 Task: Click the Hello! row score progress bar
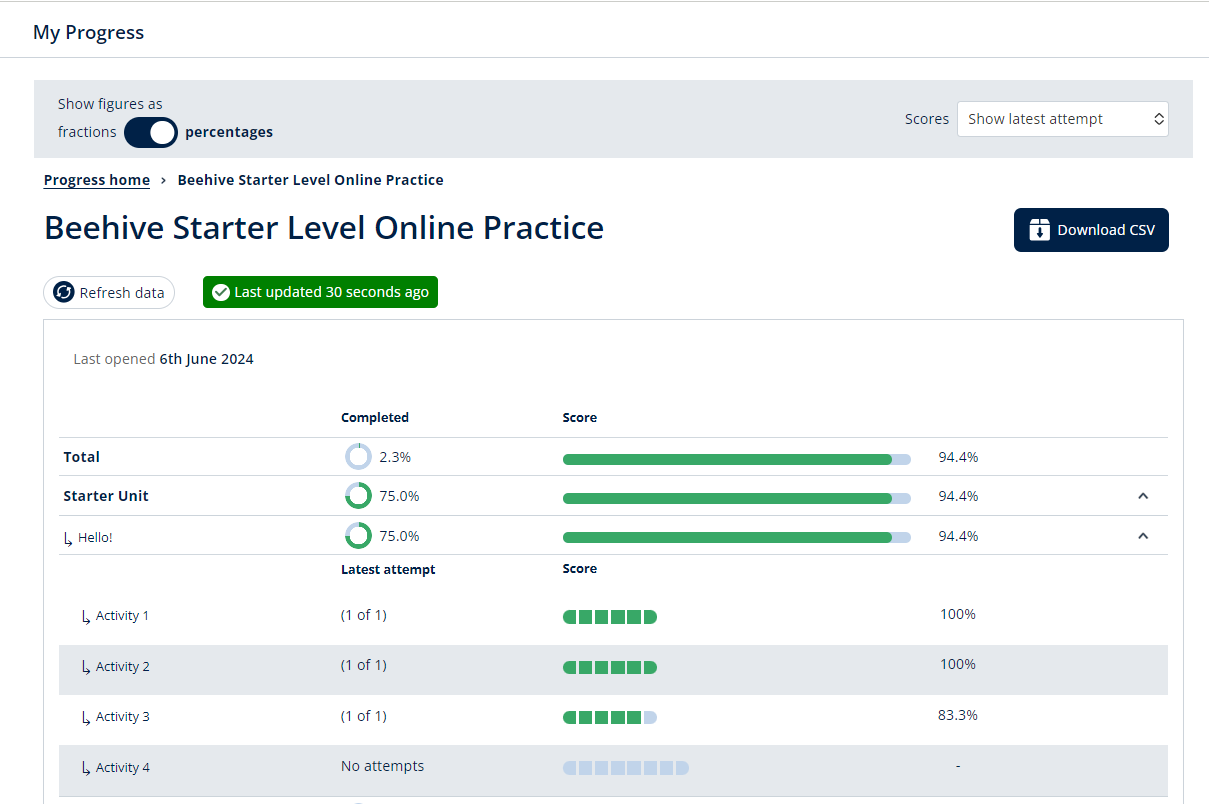(x=737, y=537)
